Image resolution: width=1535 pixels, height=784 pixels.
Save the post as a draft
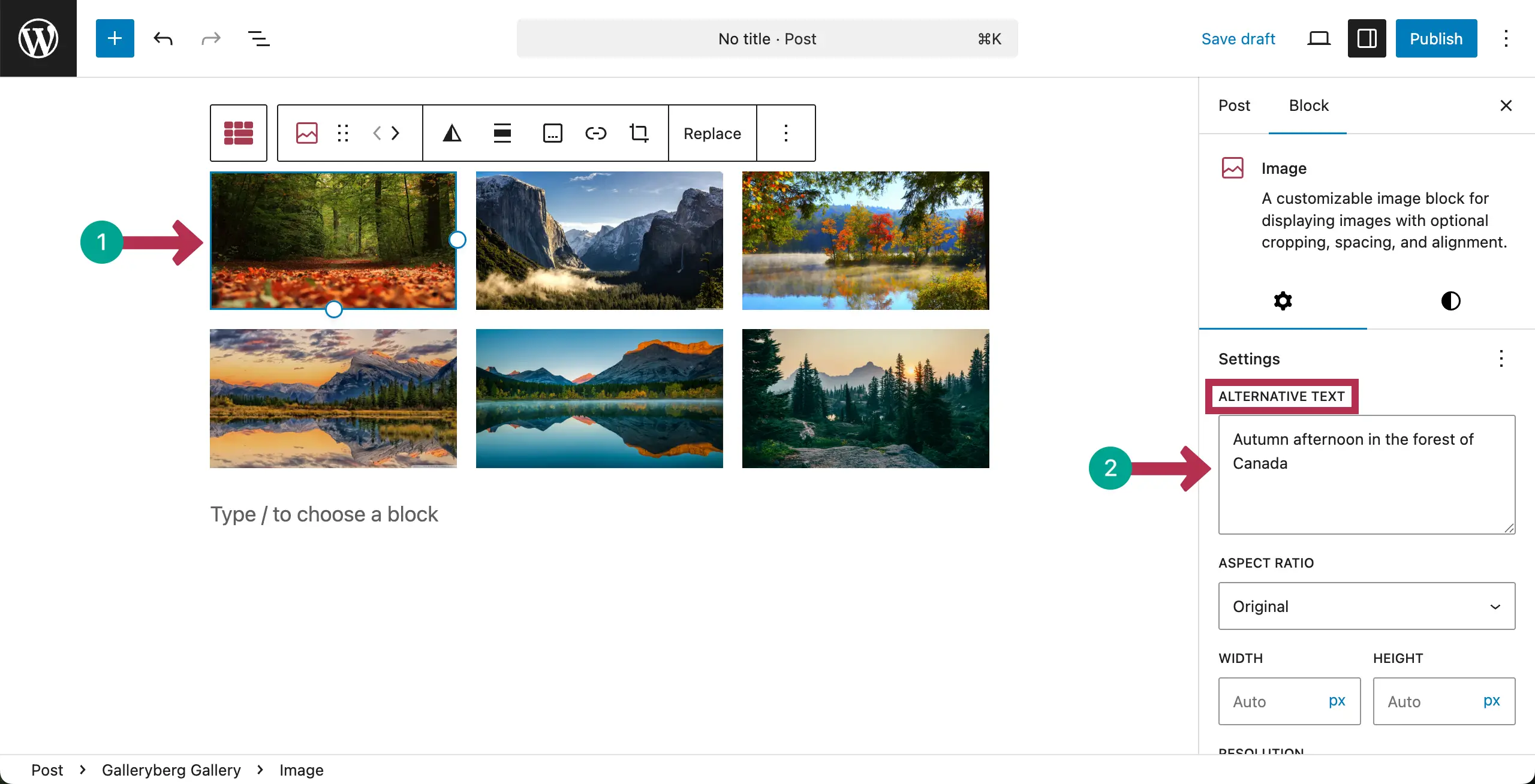coord(1238,38)
